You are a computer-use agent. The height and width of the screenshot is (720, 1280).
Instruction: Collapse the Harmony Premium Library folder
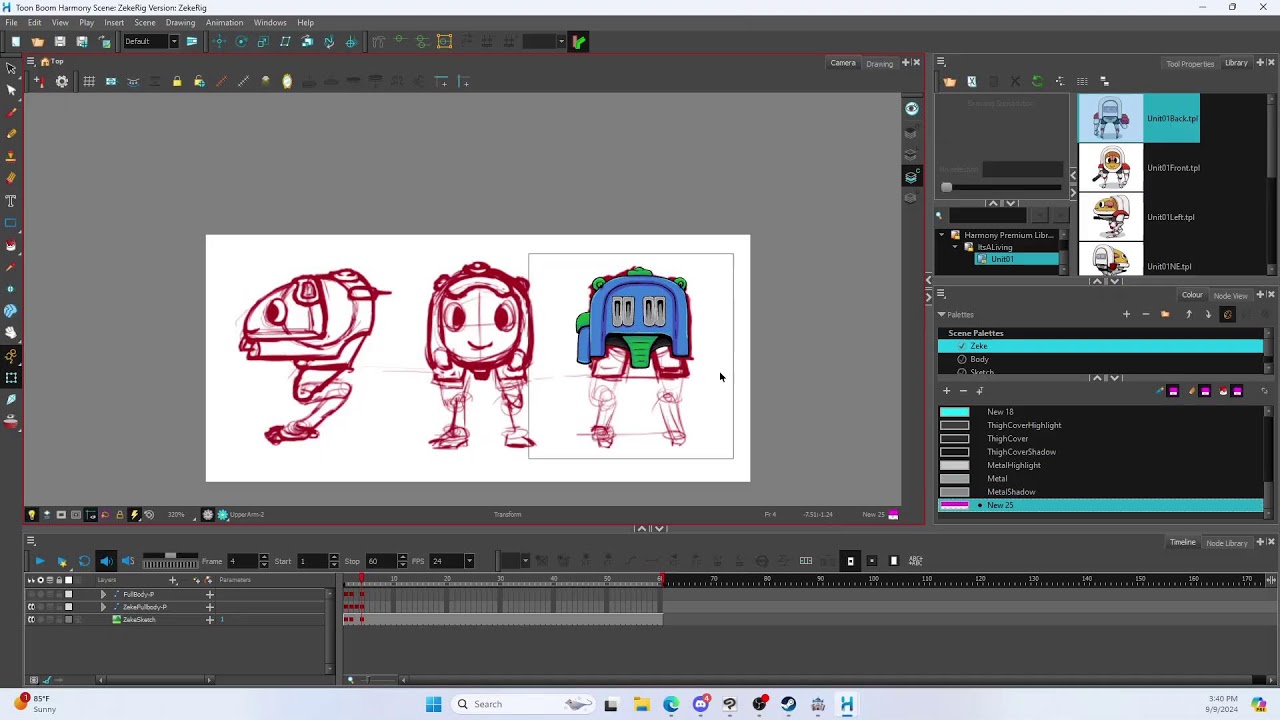pyautogui.click(x=941, y=235)
